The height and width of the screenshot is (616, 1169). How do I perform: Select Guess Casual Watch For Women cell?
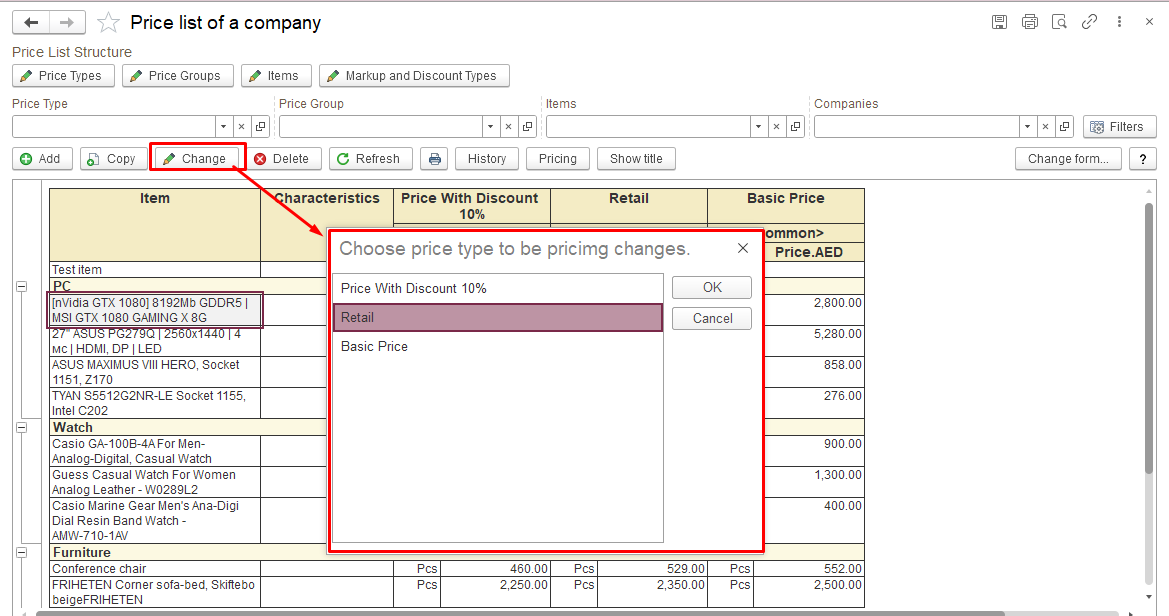tap(155, 483)
